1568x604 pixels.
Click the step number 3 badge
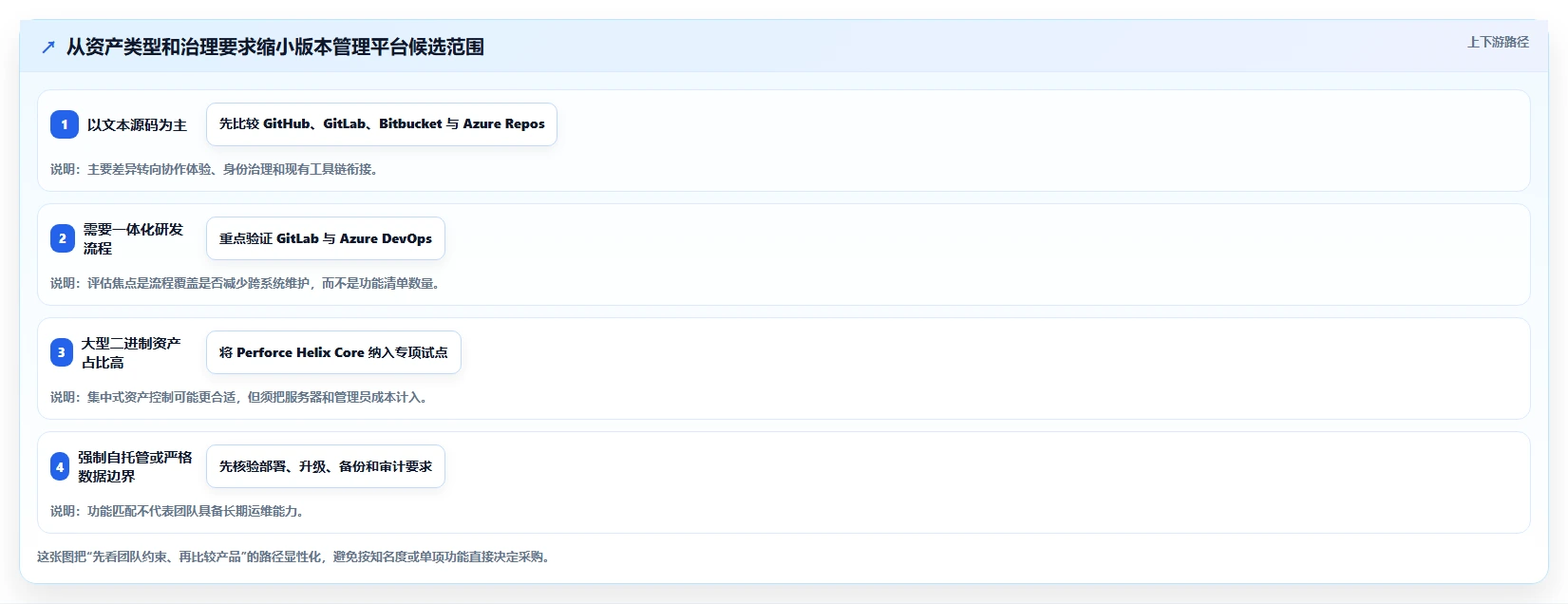(x=62, y=352)
